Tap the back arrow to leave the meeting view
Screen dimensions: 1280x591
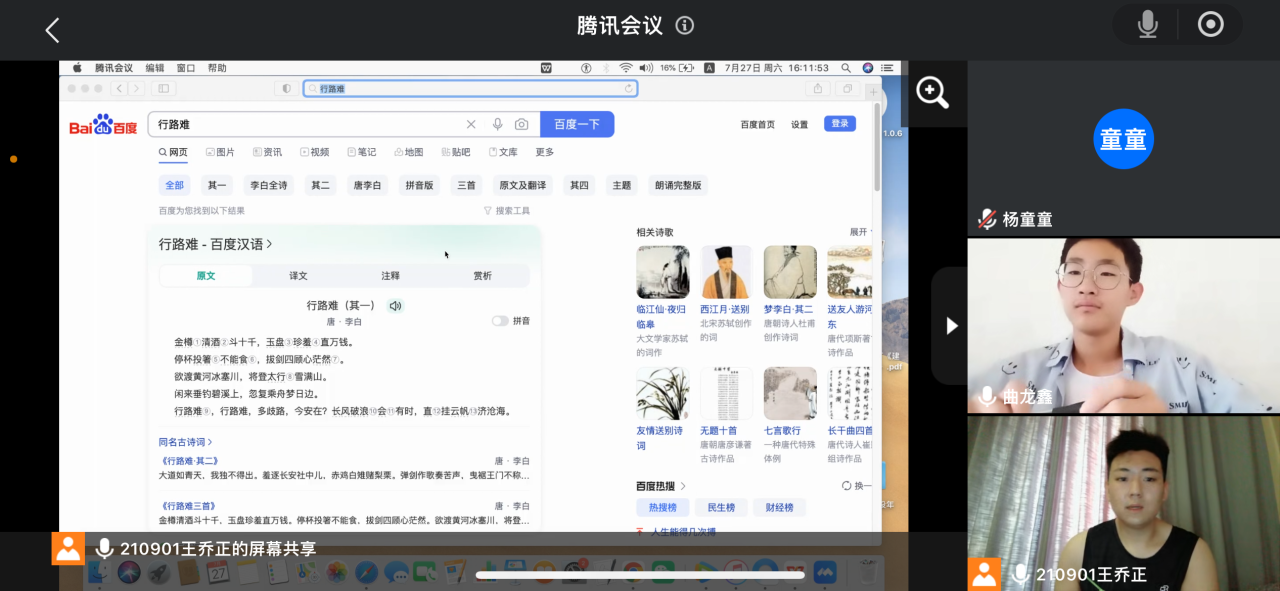pos(52,30)
